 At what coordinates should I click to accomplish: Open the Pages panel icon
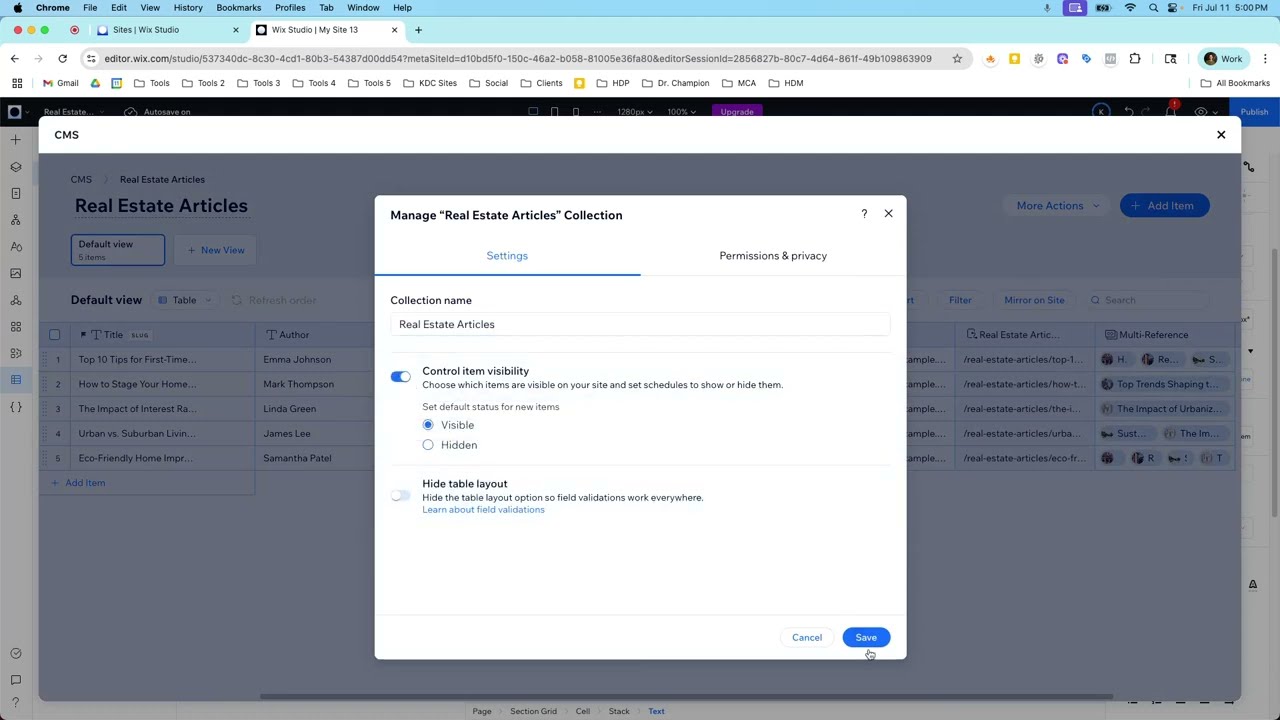coord(15,193)
